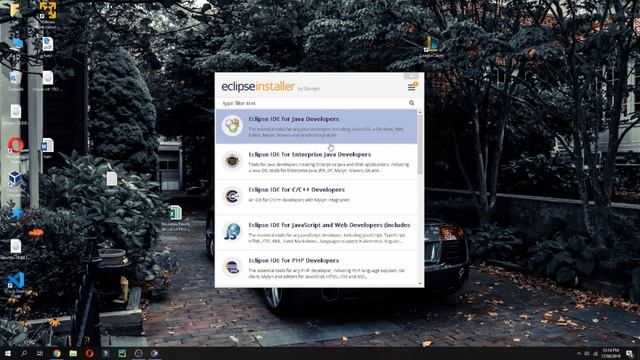The height and width of the screenshot is (360, 640).
Task: Select Eclipse IDE for C/C++ Developers
Action: point(316,197)
